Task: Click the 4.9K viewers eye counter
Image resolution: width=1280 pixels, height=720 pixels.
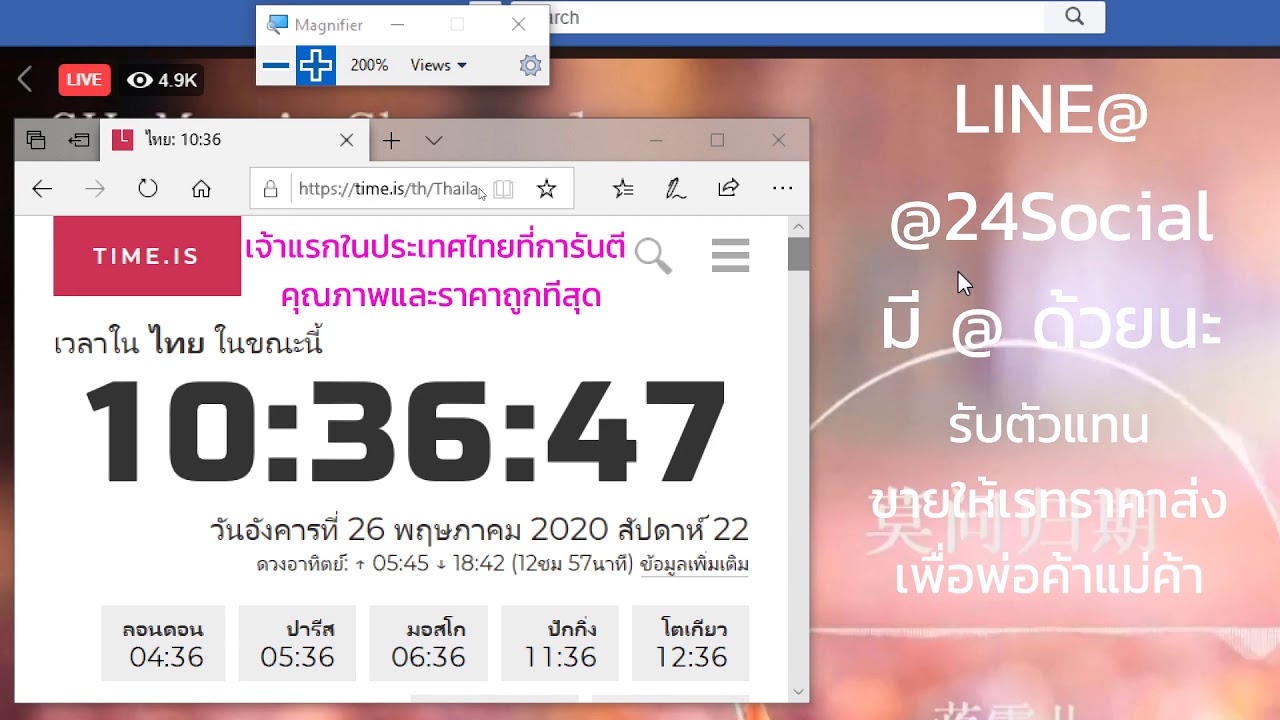Action: click(162, 80)
